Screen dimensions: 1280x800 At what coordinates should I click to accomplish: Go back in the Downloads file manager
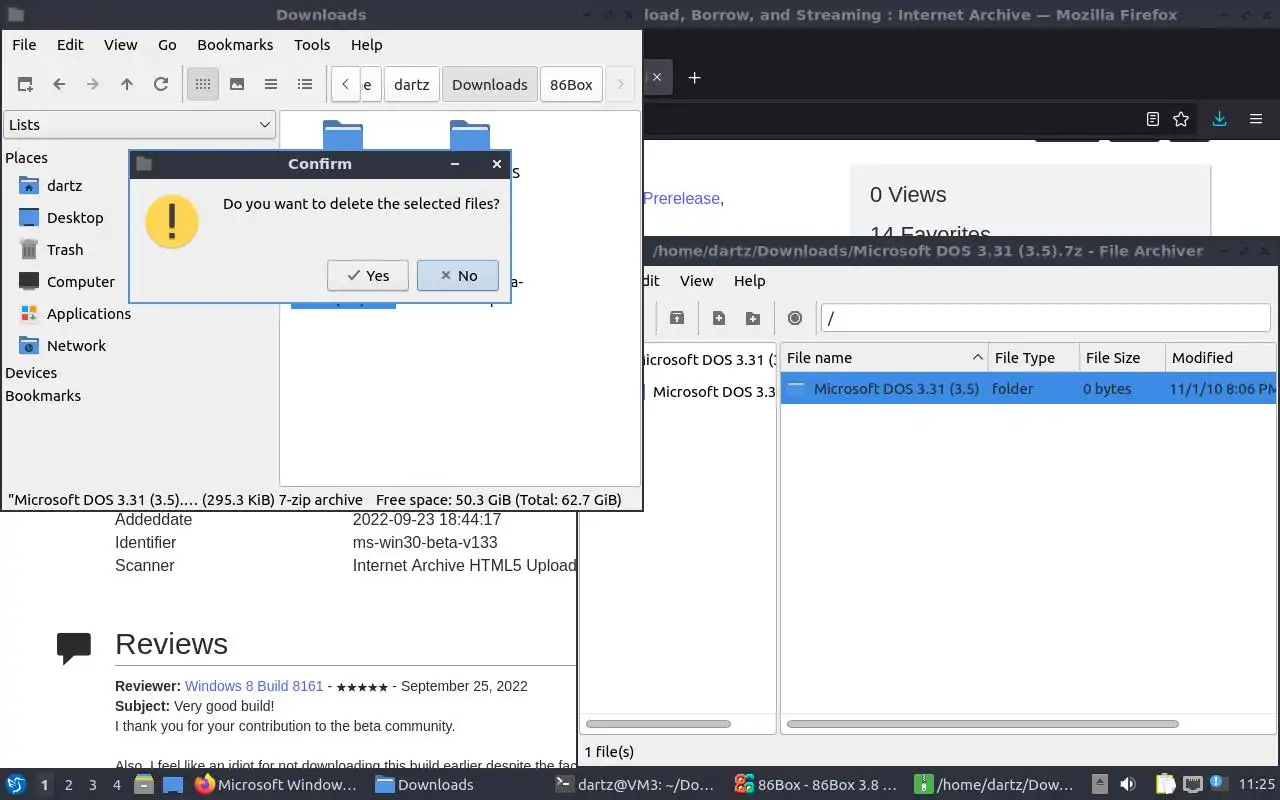[59, 85]
